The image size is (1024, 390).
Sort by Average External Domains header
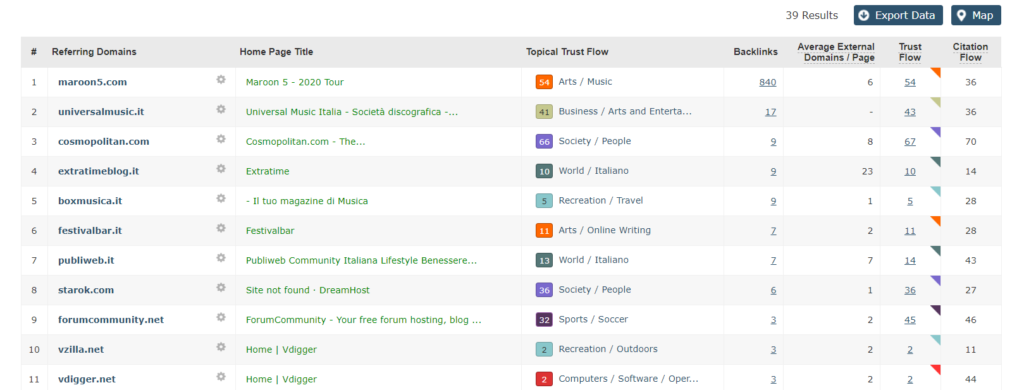pos(836,52)
